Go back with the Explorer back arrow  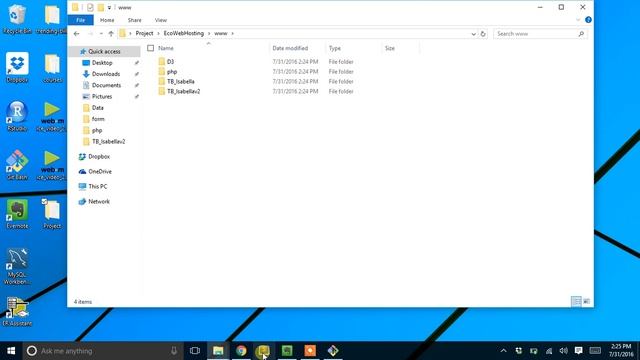pyautogui.click(x=76, y=33)
